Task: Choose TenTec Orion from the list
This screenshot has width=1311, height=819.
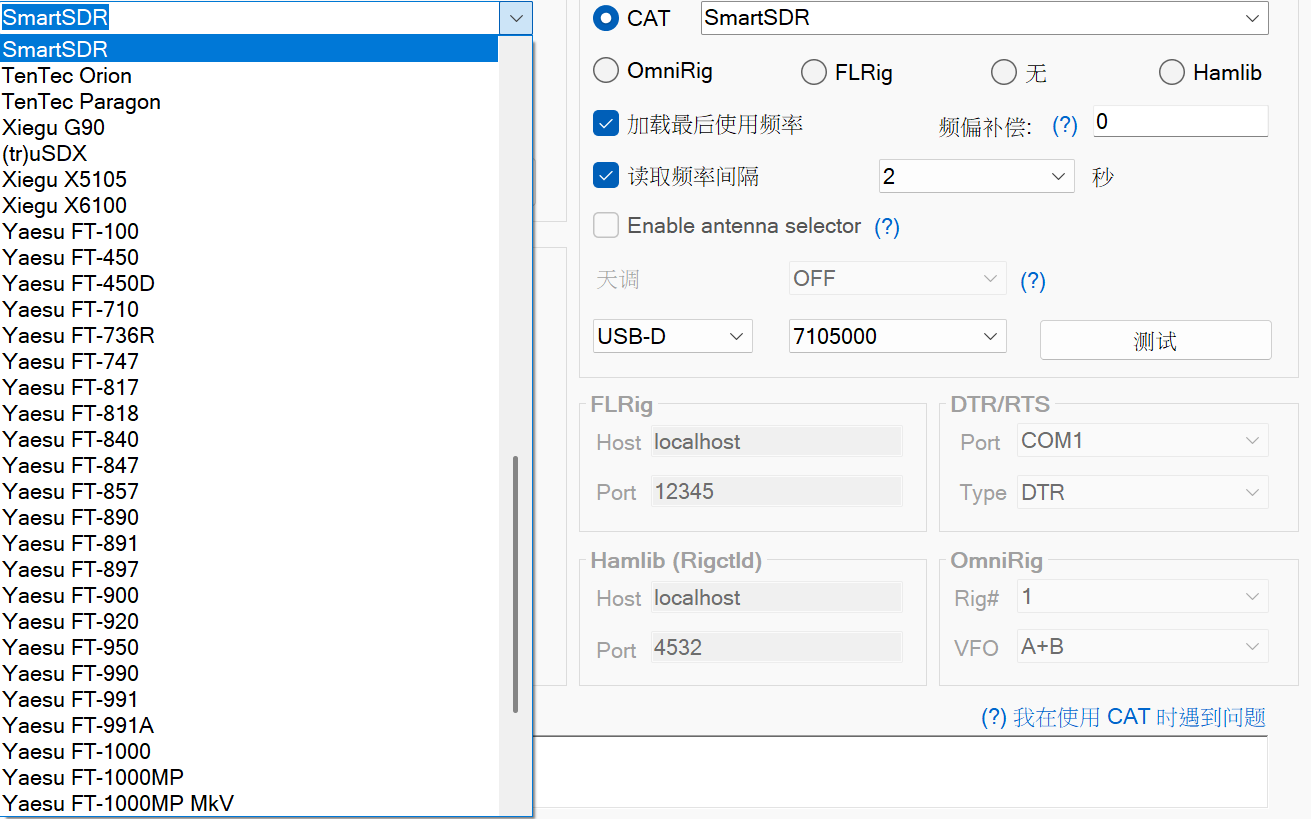Action: (249, 75)
